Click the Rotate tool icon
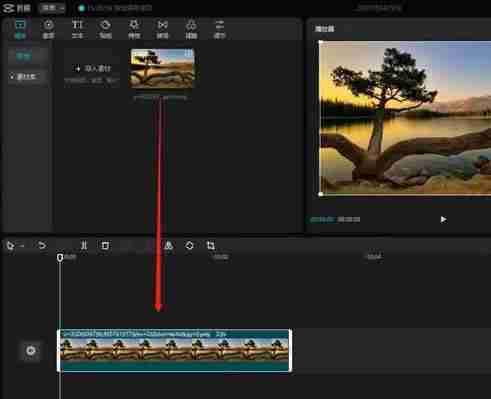This screenshot has width=491, height=399. (189, 246)
